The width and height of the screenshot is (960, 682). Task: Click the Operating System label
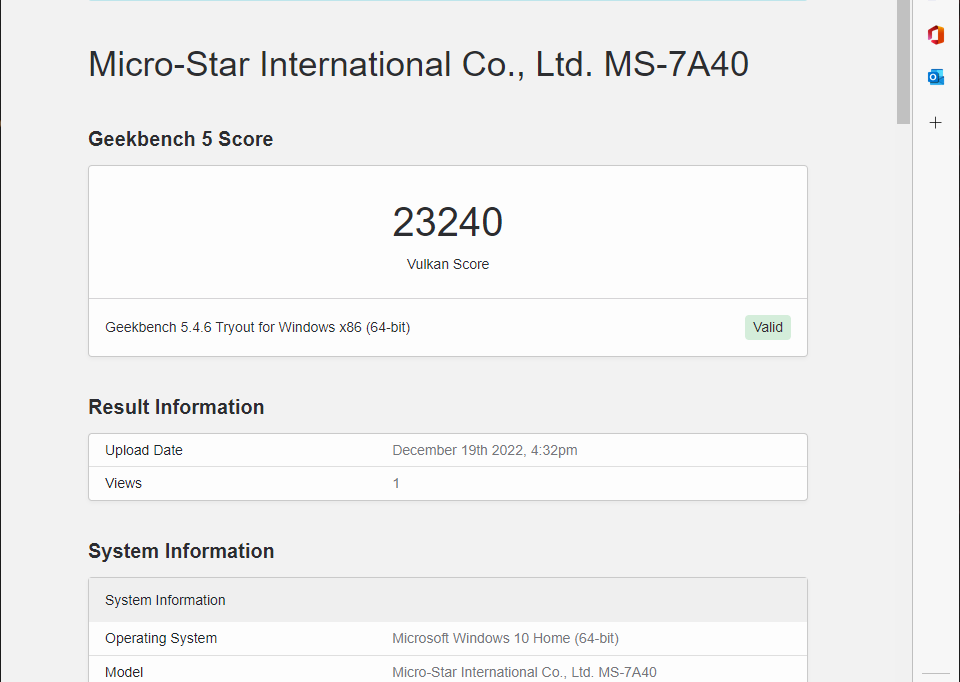(161, 639)
